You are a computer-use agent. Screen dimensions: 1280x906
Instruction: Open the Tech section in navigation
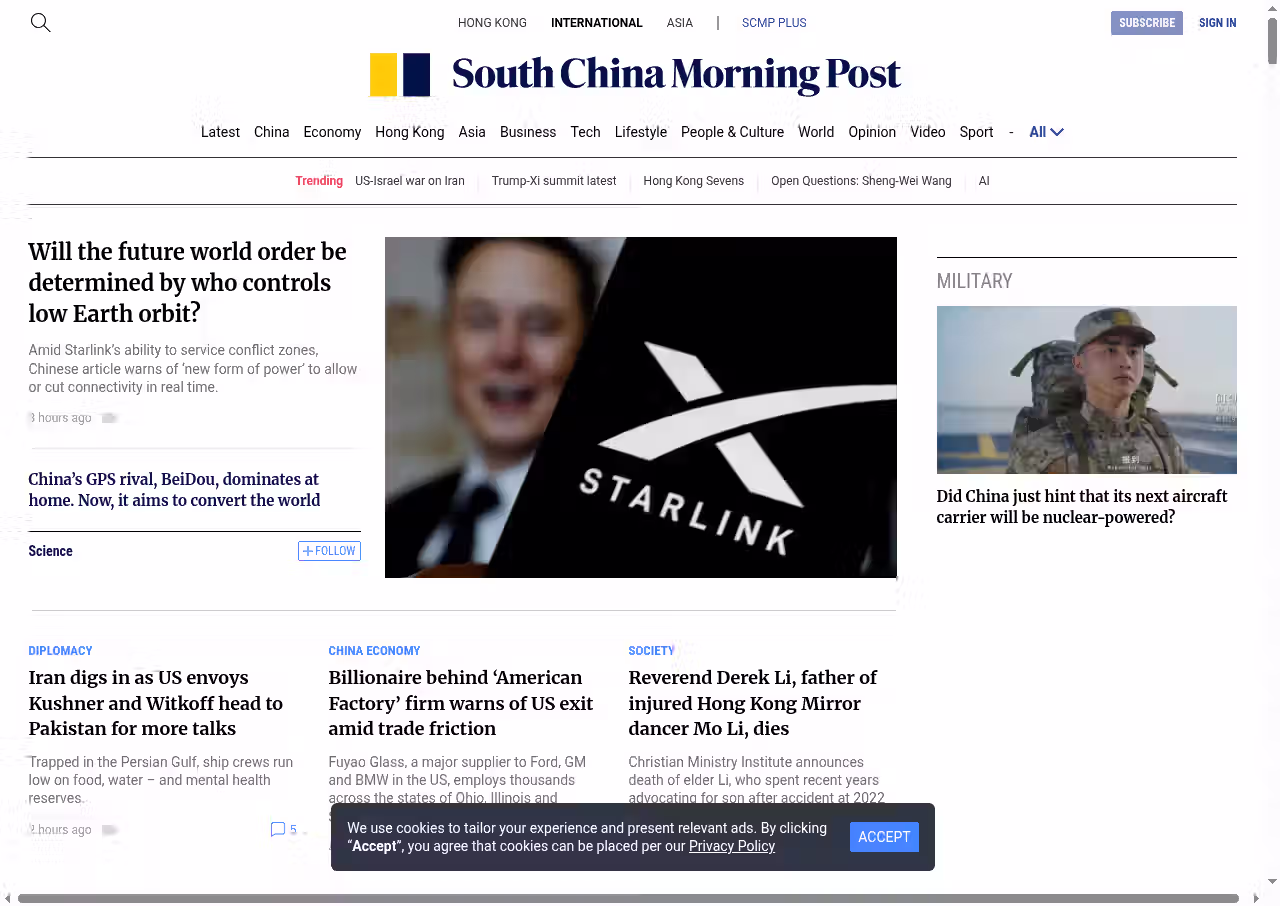585,132
